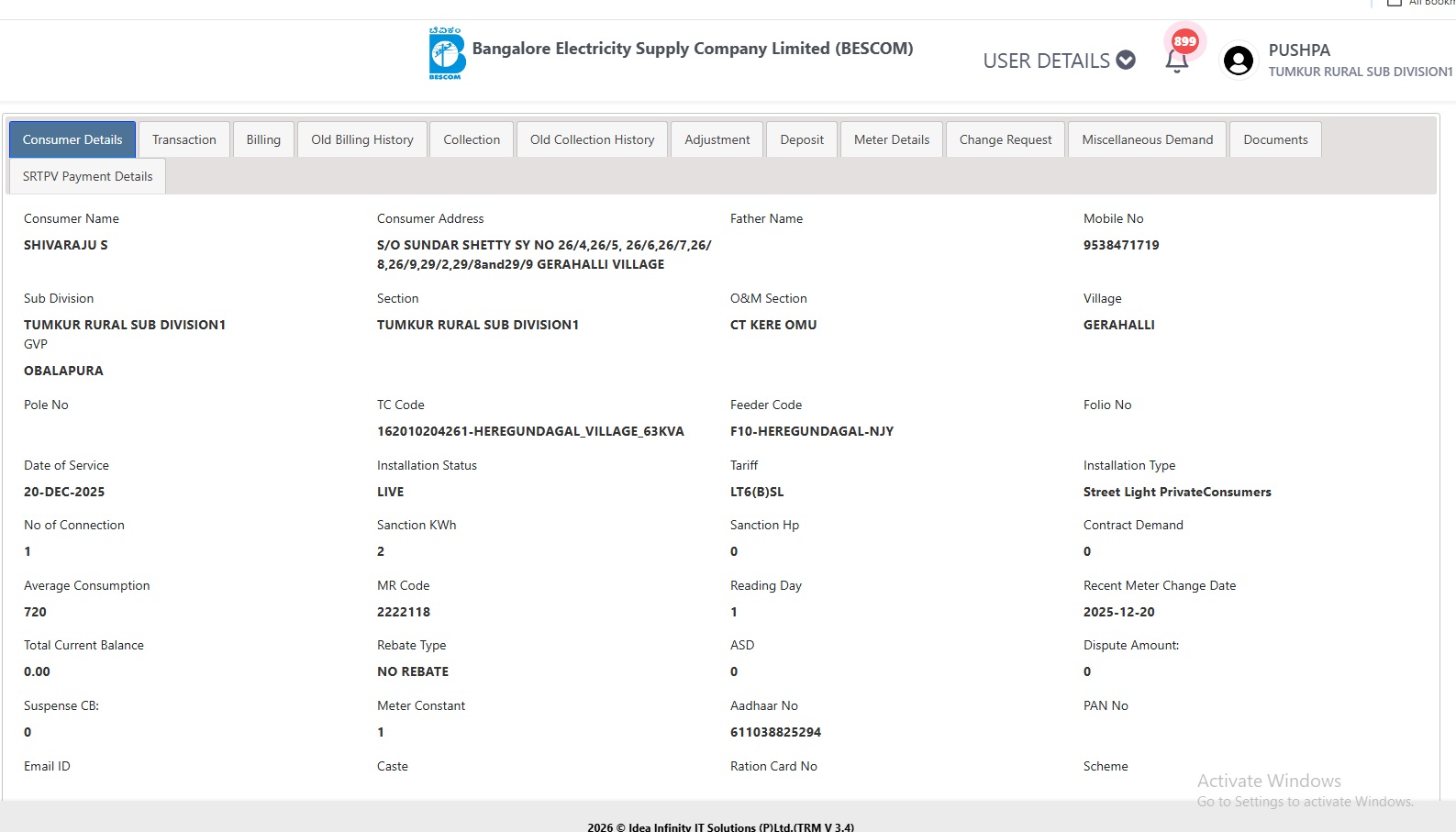This screenshot has height=832, width=1456.
Task: Select the tariff value LT6(B)SL
Action: (757, 492)
